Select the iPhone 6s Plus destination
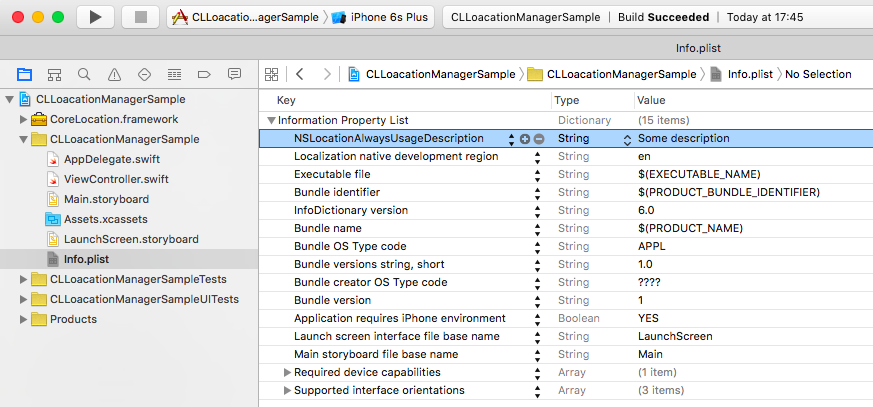This screenshot has width=873, height=407. point(382,18)
